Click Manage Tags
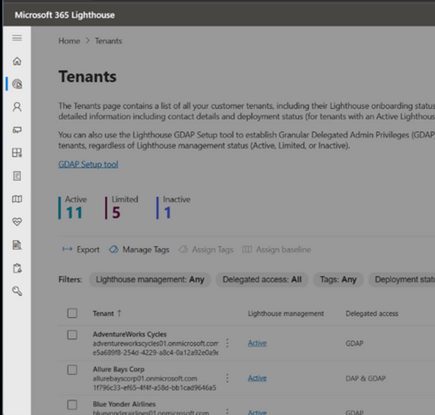 click(139, 249)
